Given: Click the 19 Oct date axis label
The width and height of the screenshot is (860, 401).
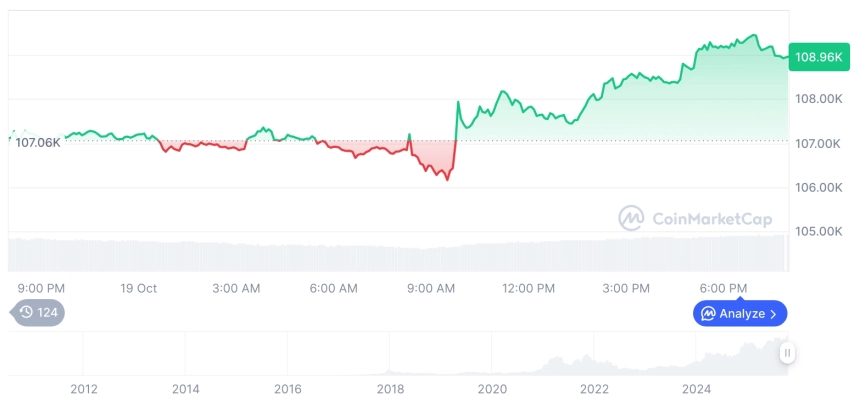Looking at the screenshot, I should tap(139, 288).
